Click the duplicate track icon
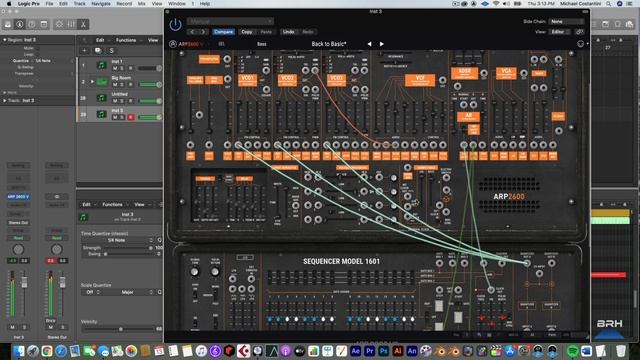 coord(98,51)
